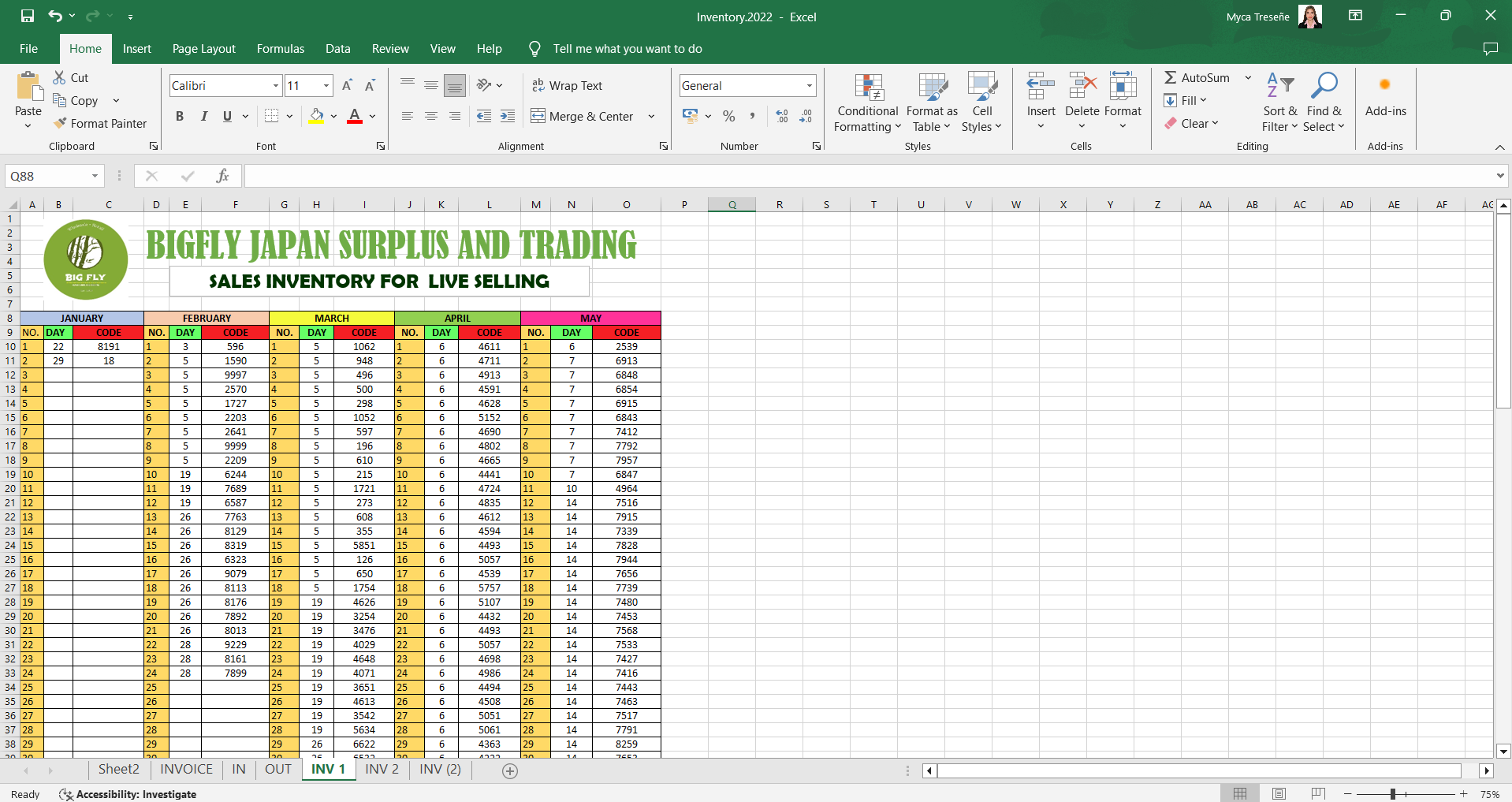
Task: Click the Select All corner triangle
Action: click(x=12, y=204)
